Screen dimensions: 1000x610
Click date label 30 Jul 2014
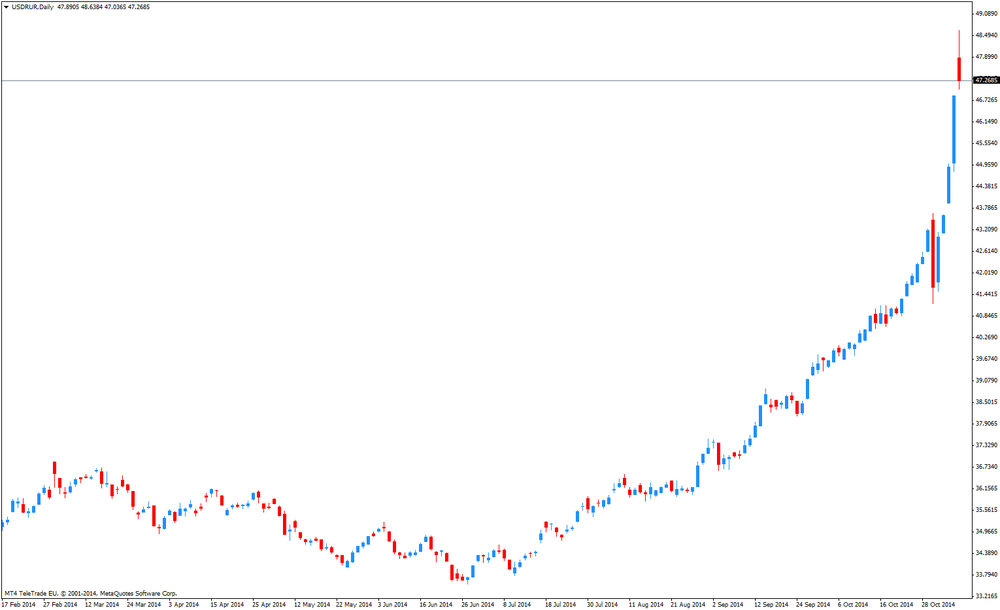click(602, 604)
